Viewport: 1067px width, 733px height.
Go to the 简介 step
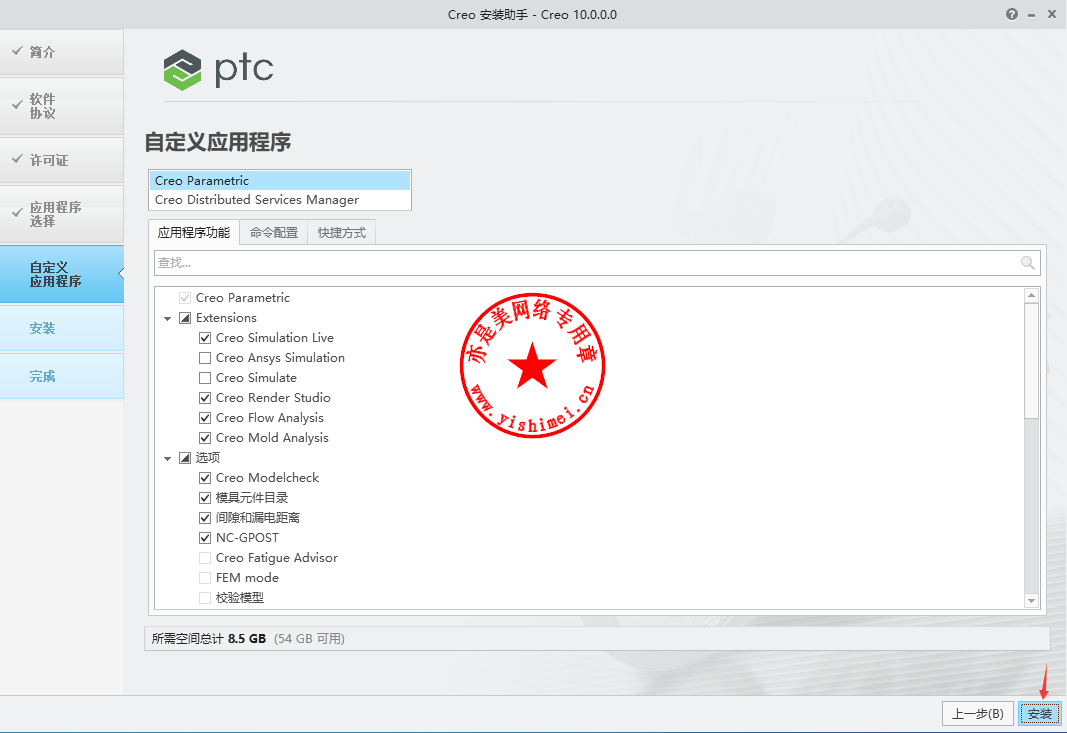pos(62,52)
